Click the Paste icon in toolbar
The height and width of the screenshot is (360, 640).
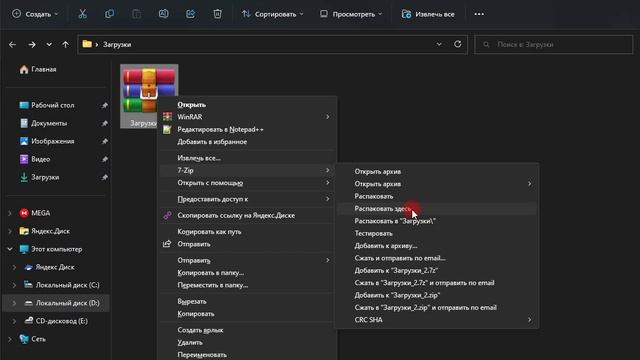coord(136,14)
